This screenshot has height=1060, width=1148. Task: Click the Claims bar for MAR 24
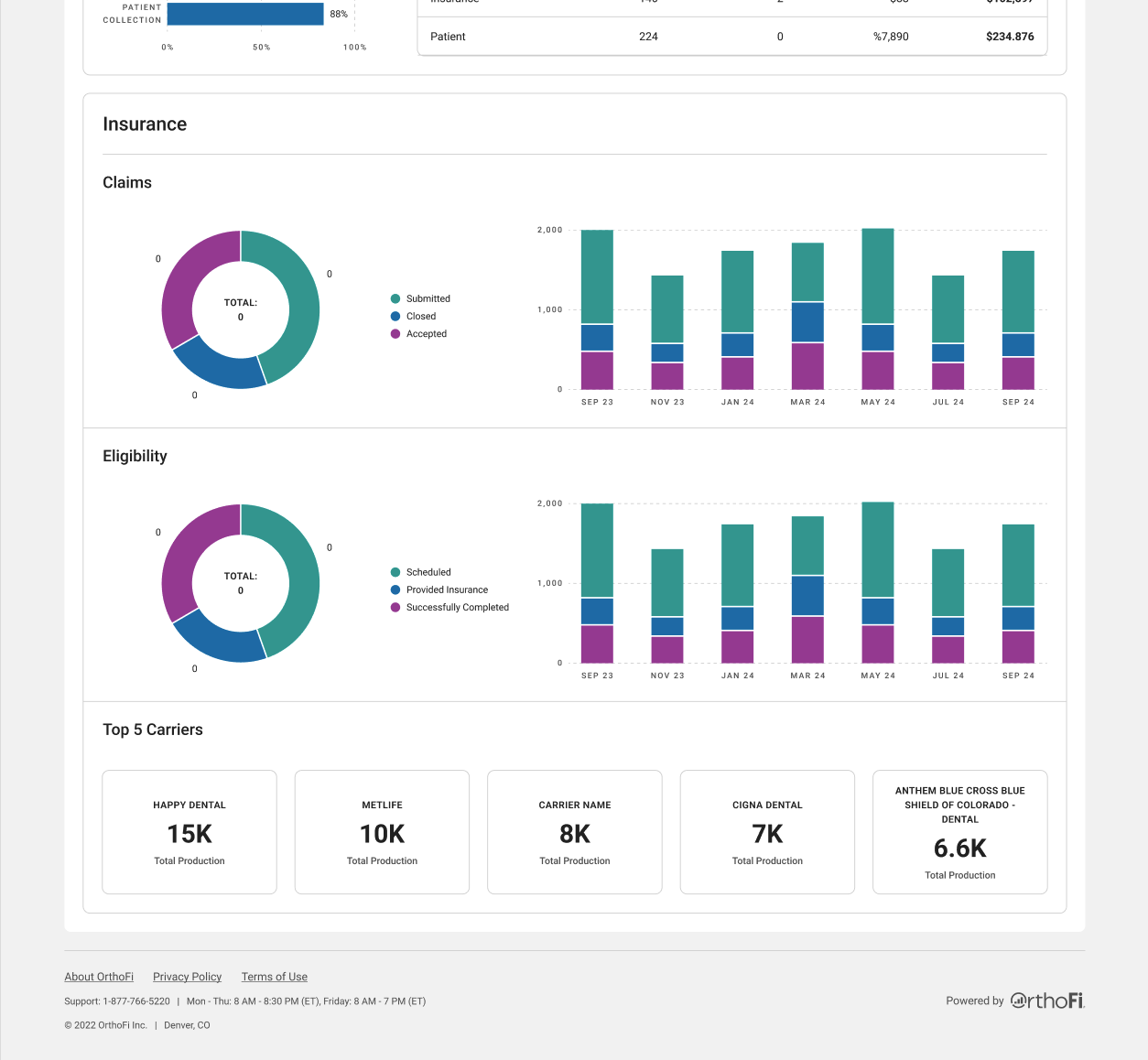coord(807,316)
